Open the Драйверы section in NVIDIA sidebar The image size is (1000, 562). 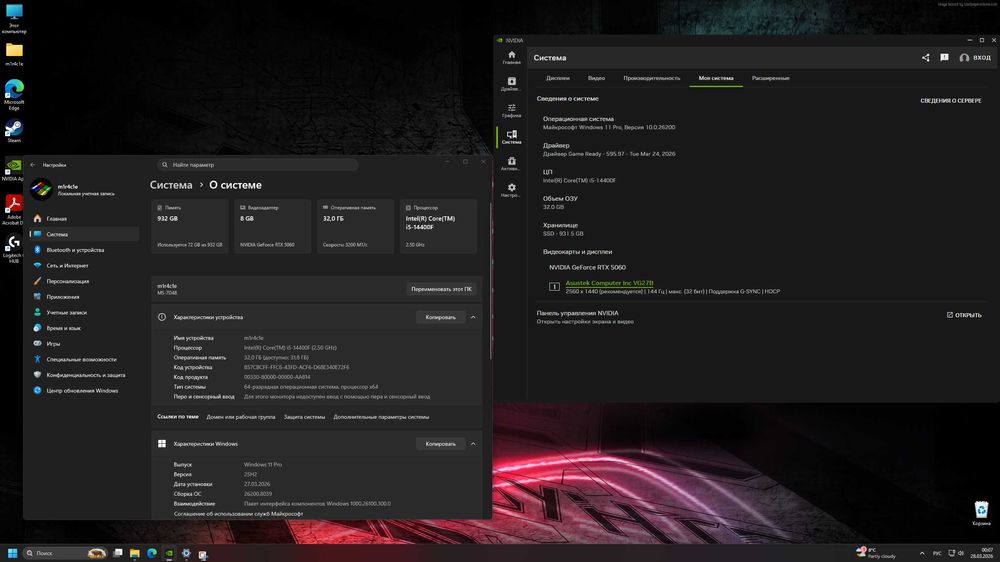coord(511,84)
